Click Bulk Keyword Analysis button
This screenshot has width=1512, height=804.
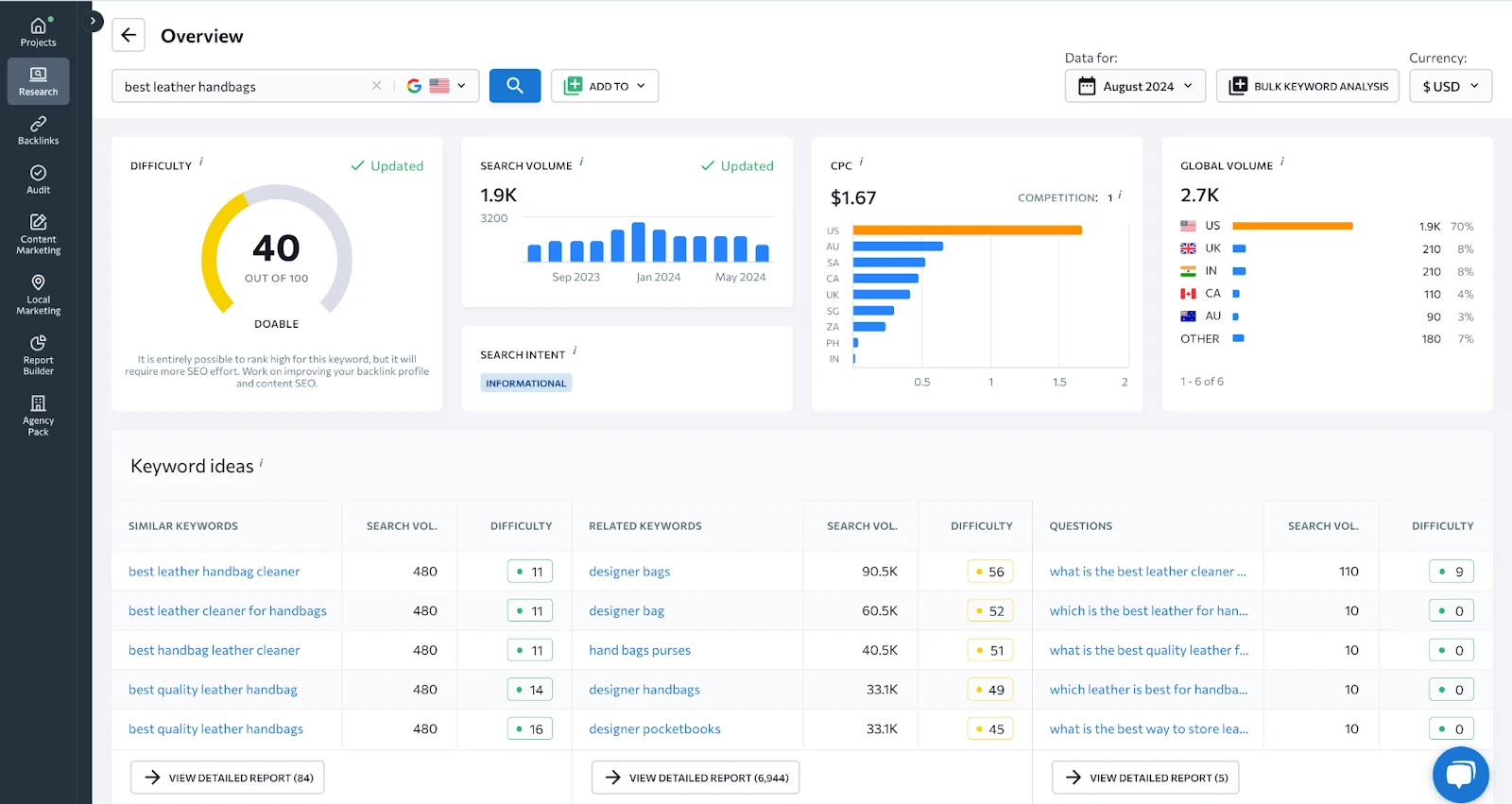(1307, 86)
